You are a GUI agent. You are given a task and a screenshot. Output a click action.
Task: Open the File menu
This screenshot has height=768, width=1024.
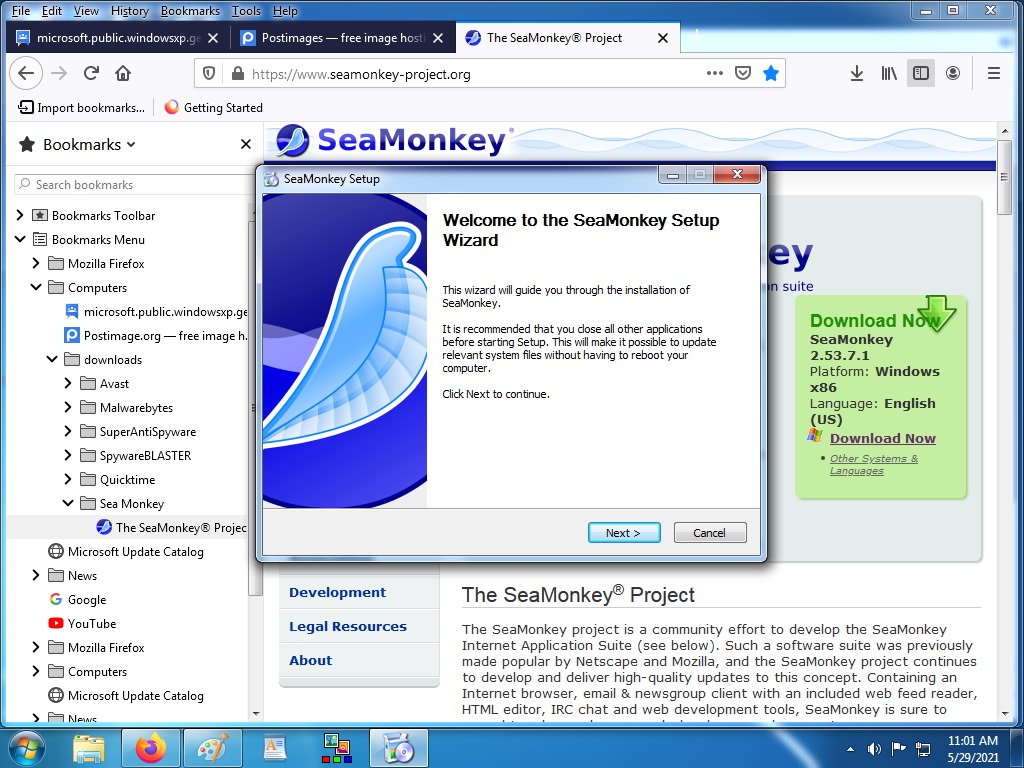coord(21,10)
